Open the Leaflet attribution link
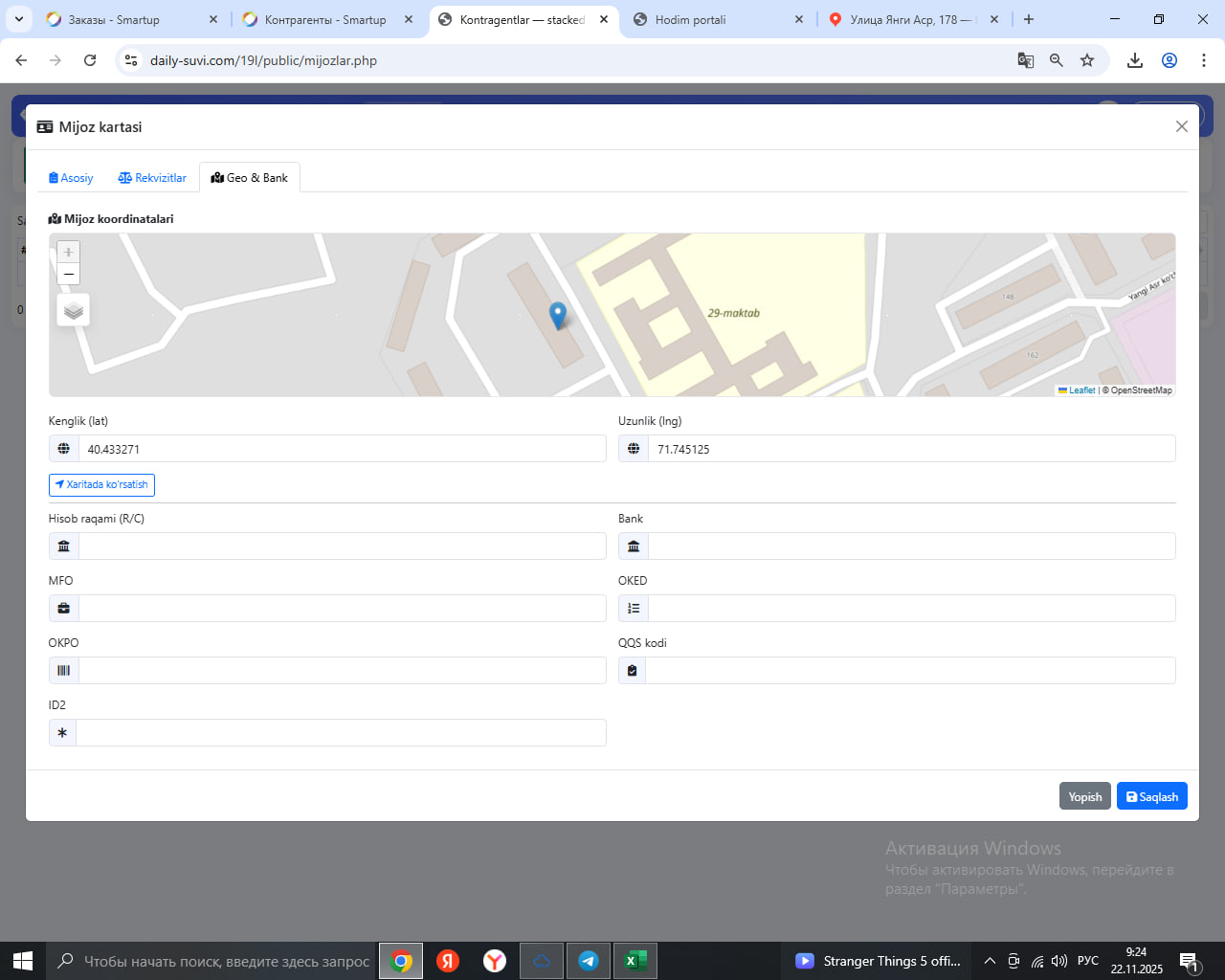1225x980 pixels. tap(1081, 390)
